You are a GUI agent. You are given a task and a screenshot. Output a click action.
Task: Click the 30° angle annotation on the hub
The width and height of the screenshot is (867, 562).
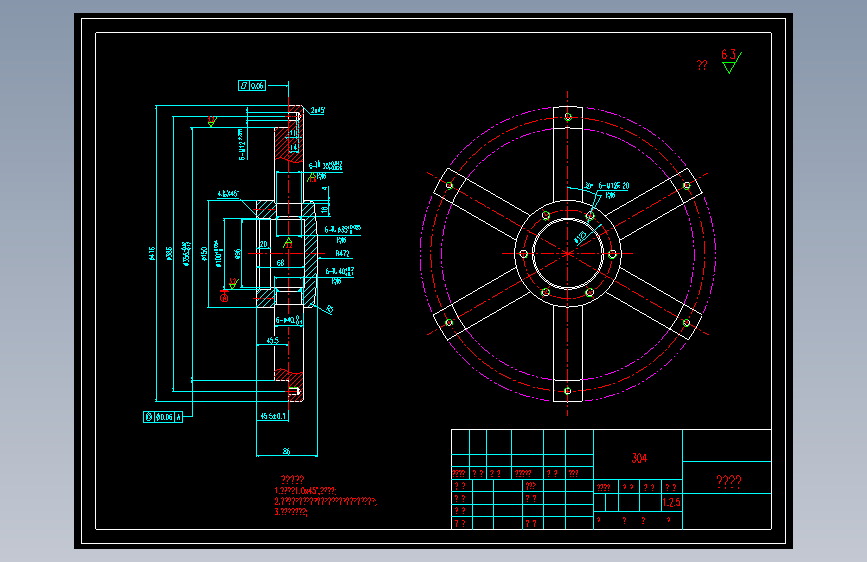[589, 186]
